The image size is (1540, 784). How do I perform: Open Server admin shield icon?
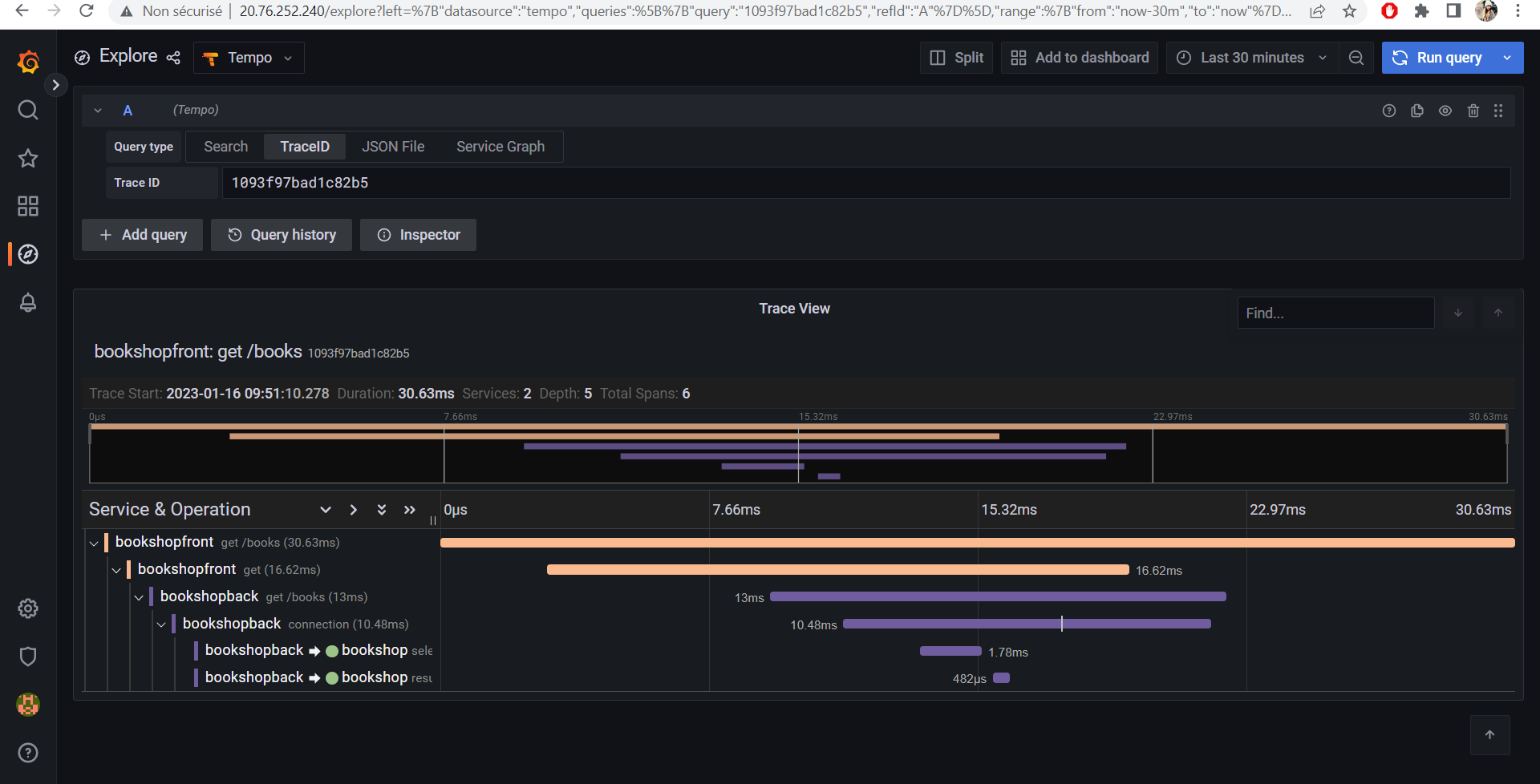pos(28,657)
